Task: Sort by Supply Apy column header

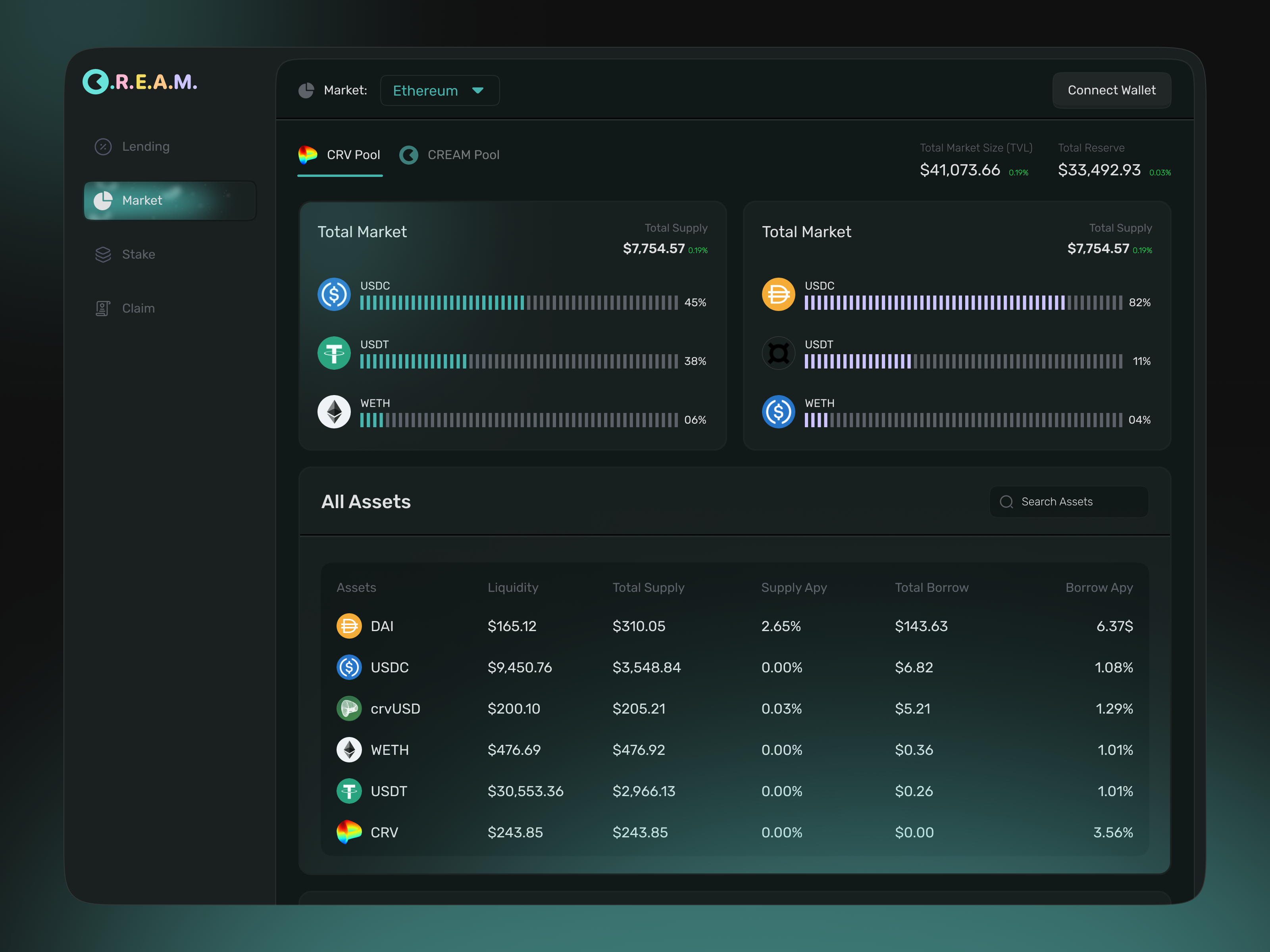Action: click(794, 587)
